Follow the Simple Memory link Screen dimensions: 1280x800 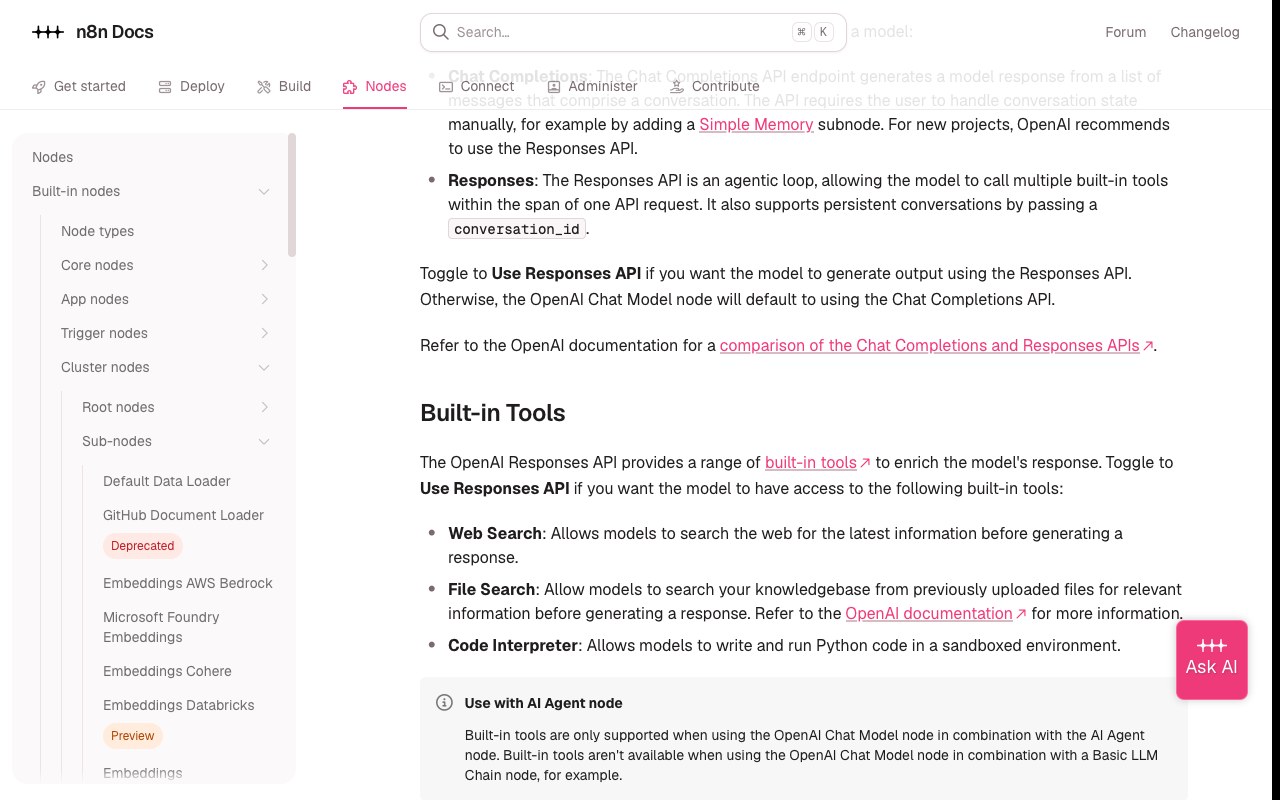coord(756,124)
